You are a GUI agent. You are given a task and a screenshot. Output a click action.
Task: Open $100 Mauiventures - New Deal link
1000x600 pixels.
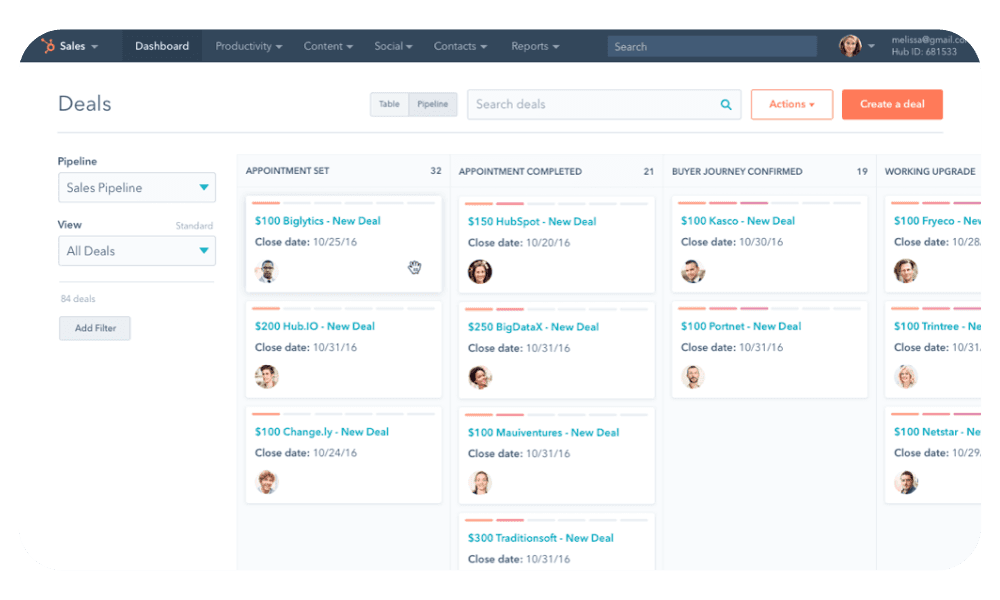pos(543,432)
